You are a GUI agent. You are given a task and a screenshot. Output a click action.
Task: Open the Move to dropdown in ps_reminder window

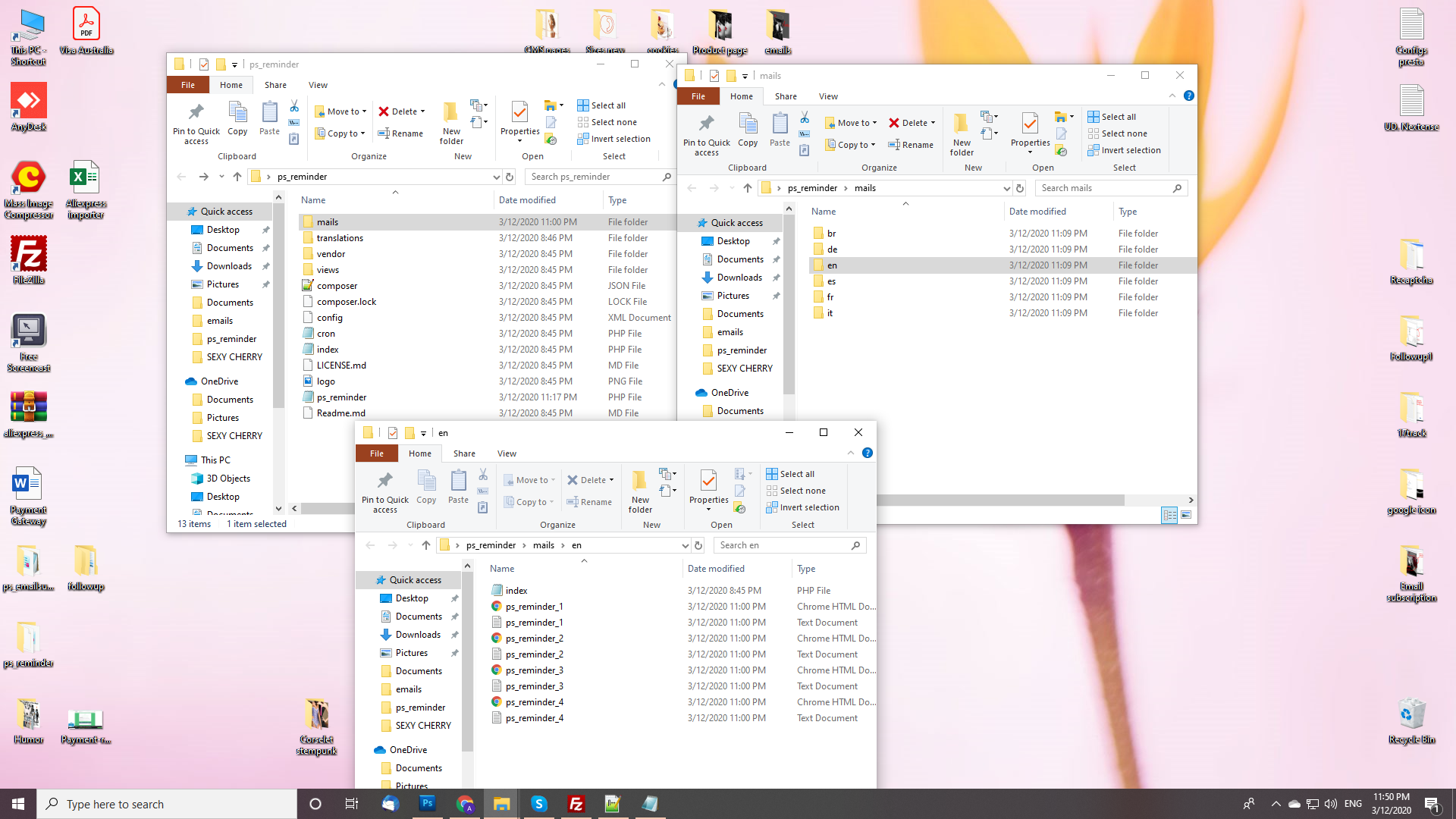pyautogui.click(x=340, y=111)
